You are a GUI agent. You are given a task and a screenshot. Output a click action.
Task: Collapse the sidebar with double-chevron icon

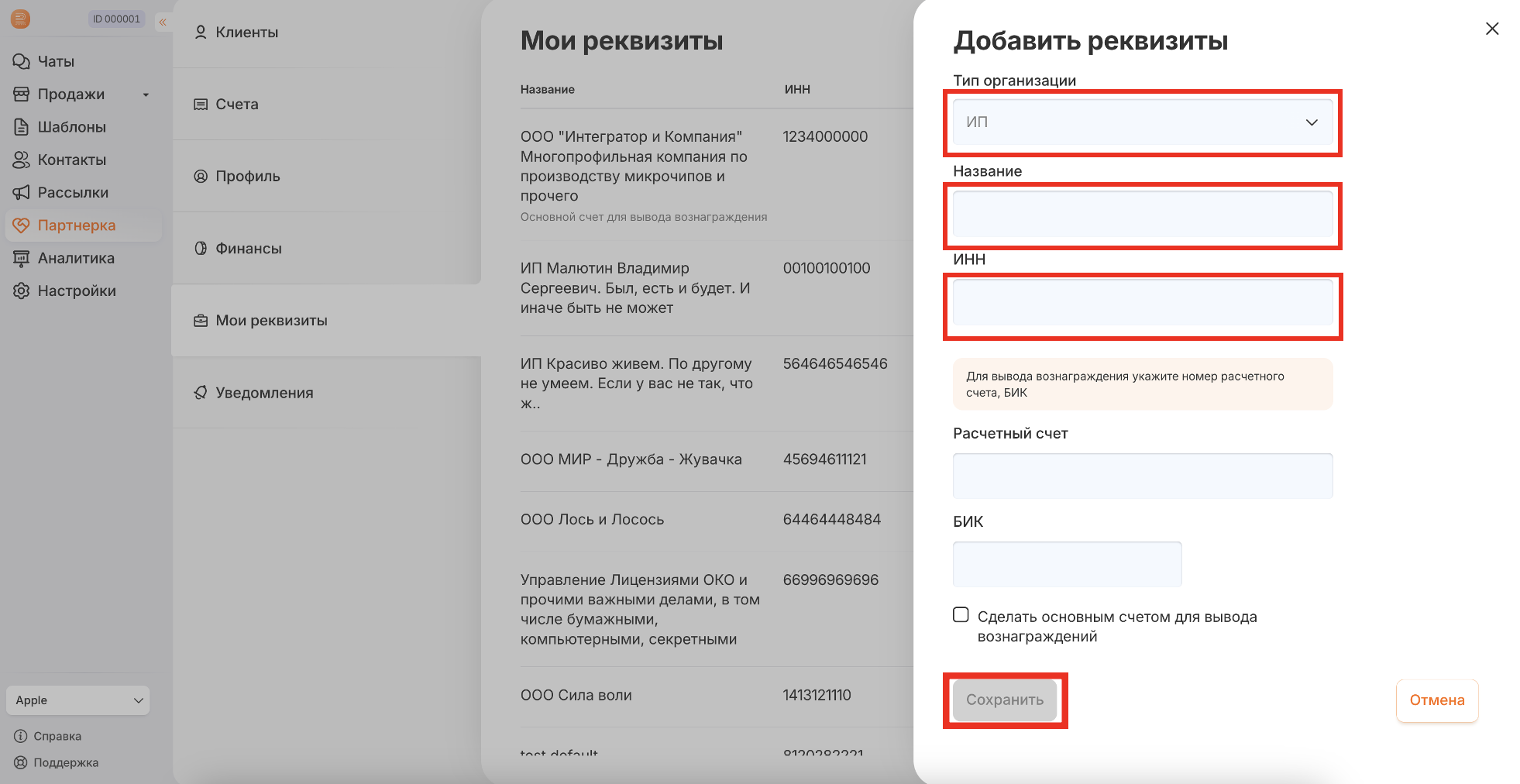pos(163,22)
